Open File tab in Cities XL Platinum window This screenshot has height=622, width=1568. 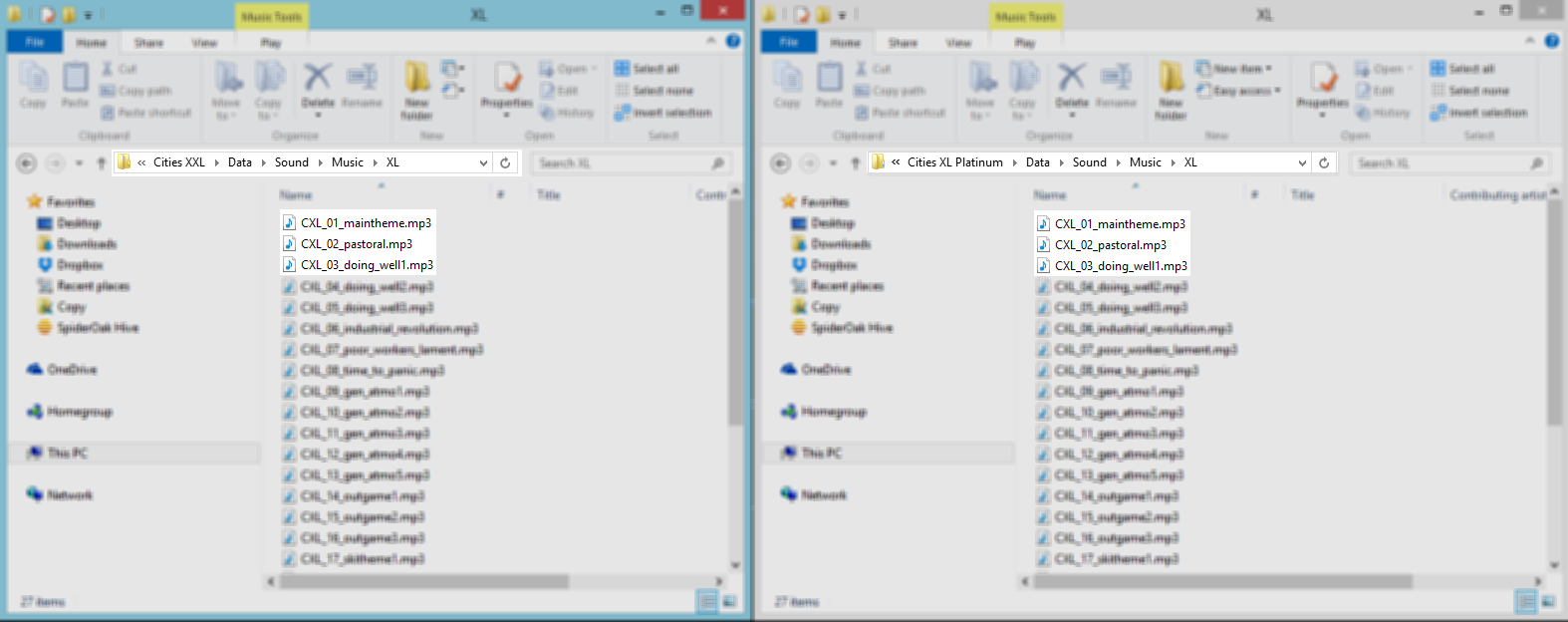(x=789, y=42)
